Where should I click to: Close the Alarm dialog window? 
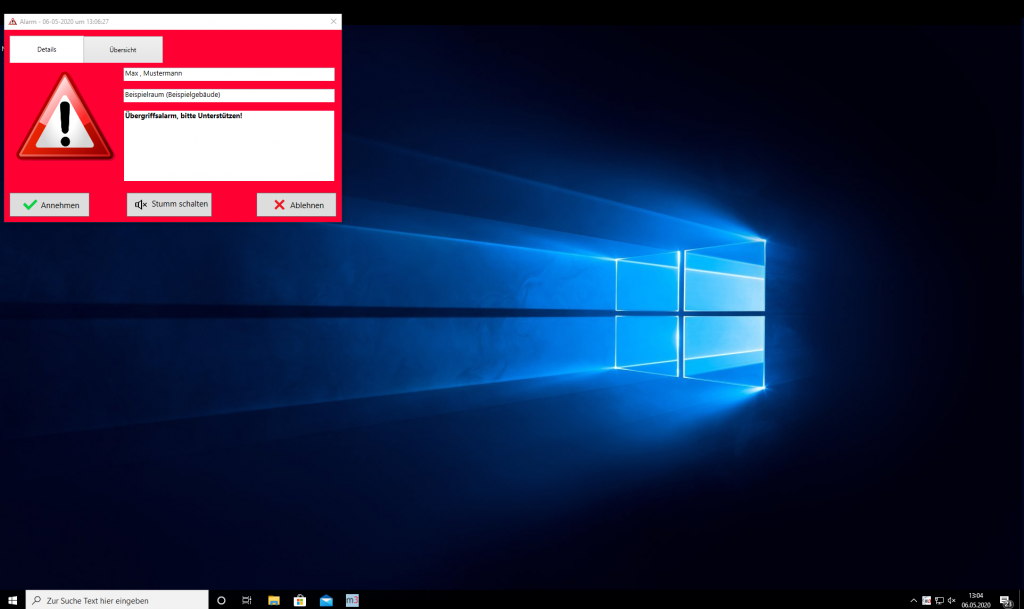[334, 22]
